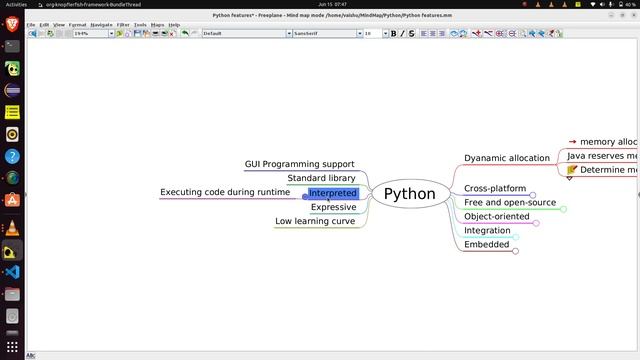This screenshot has height=360, width=640.
Task: Click the cloud icon in toolbar
Action: (454, 33)
